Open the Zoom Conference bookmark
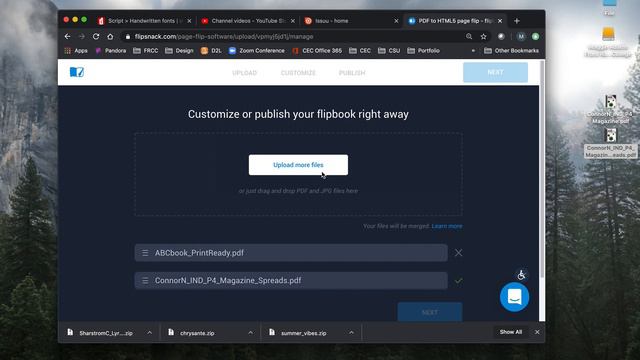This screenshot has width=640, height=360. pos(257,51)
